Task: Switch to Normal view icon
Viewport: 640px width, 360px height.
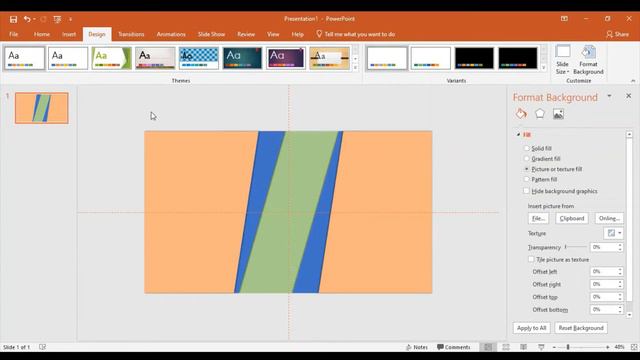Action: click(488, 347)
